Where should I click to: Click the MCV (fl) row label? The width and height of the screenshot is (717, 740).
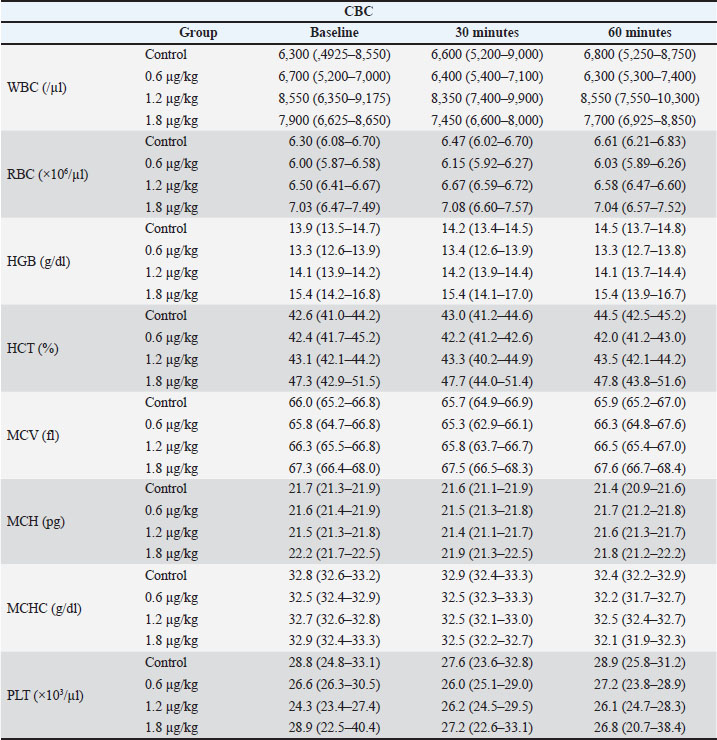point(33,435)
